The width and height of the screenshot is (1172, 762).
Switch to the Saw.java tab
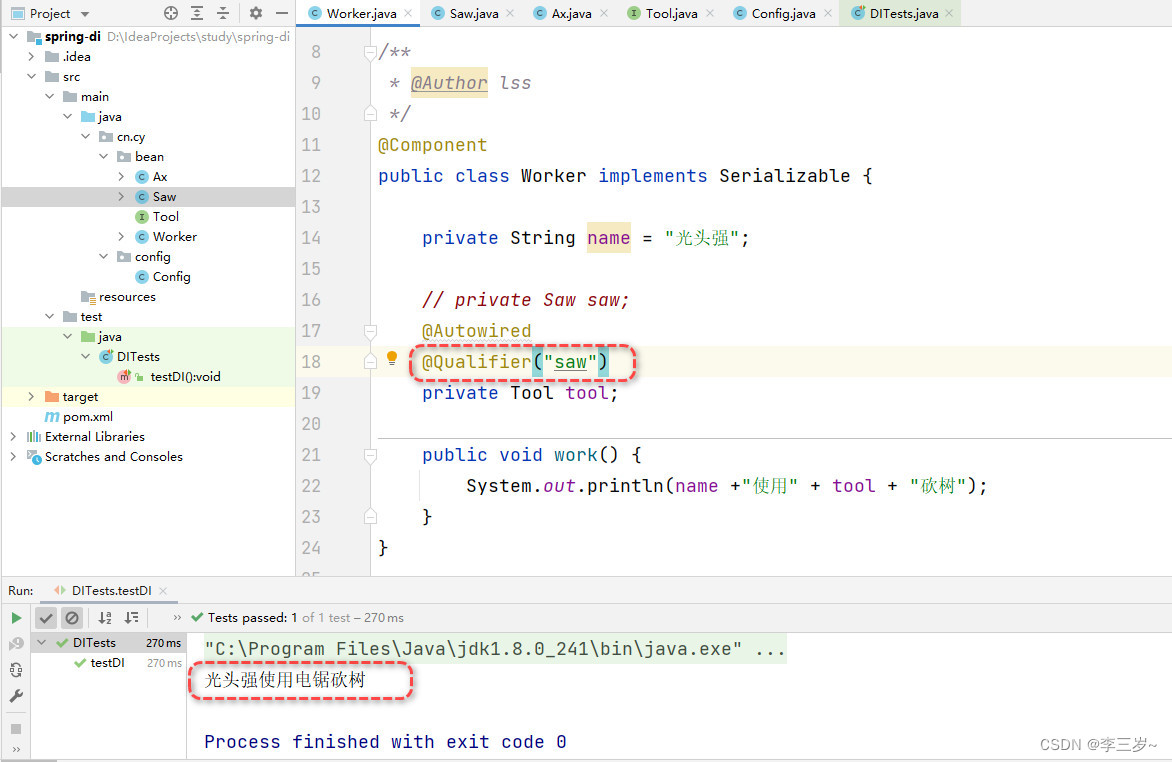(473, 13)
